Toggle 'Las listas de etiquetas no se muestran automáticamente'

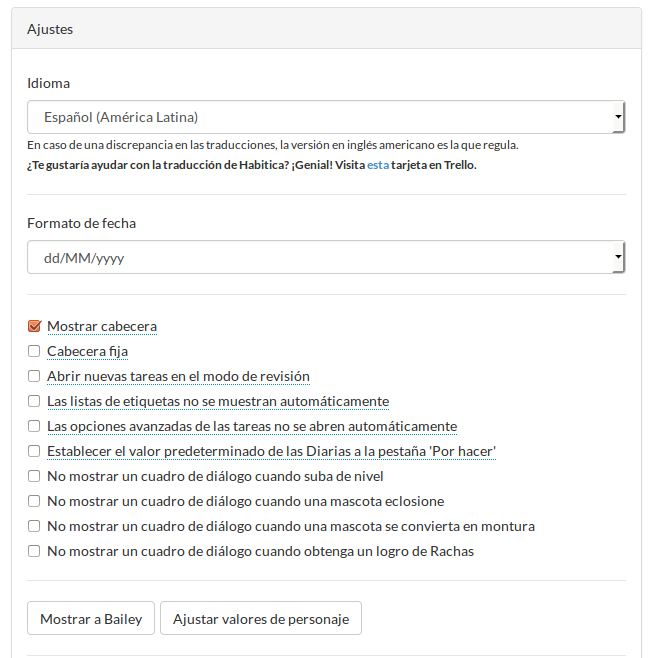34,401
